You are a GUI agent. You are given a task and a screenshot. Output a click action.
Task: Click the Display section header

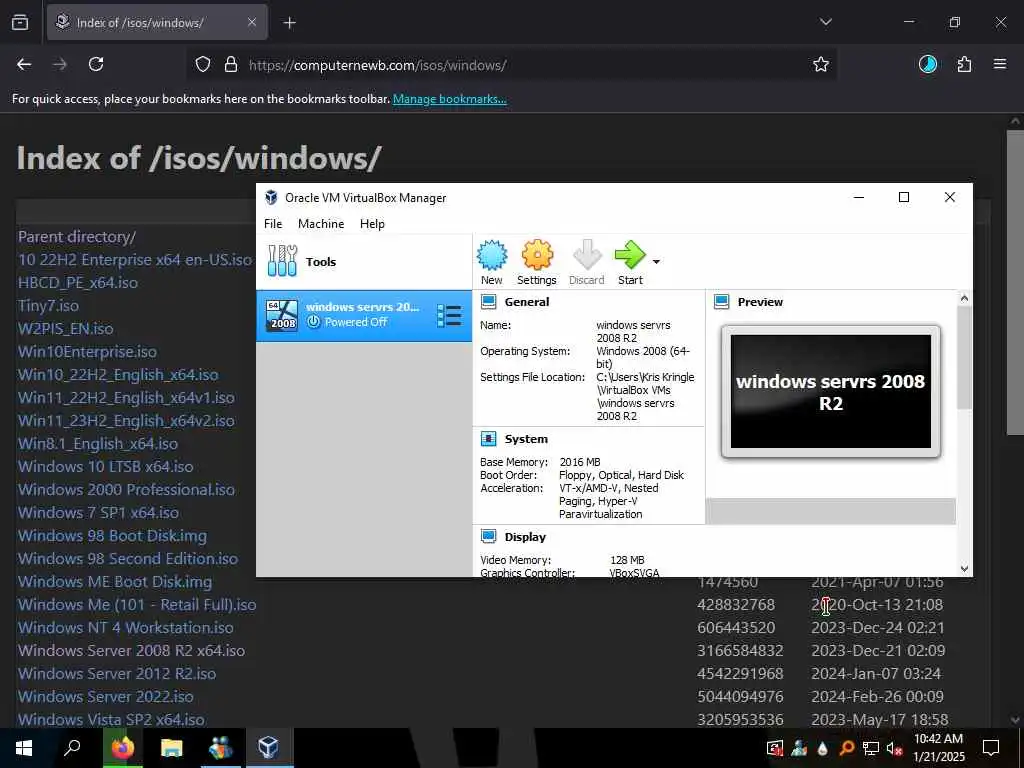pyautogui.click(x=525, y=537)
